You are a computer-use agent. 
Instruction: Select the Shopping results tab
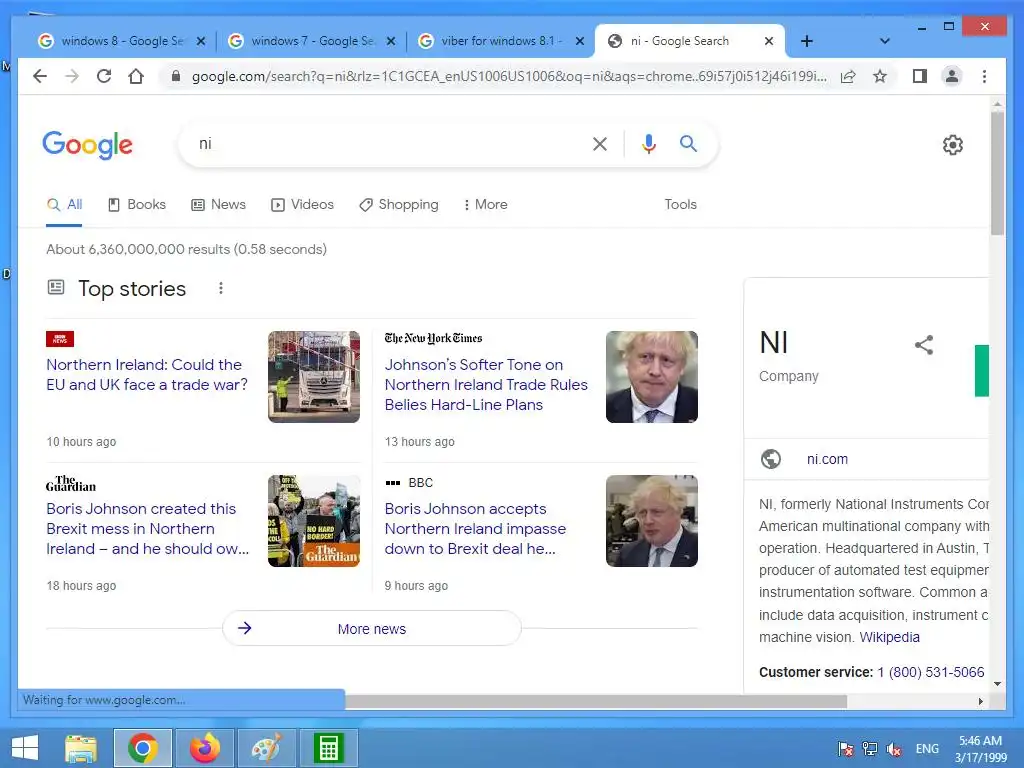click(x=398, y=204)
